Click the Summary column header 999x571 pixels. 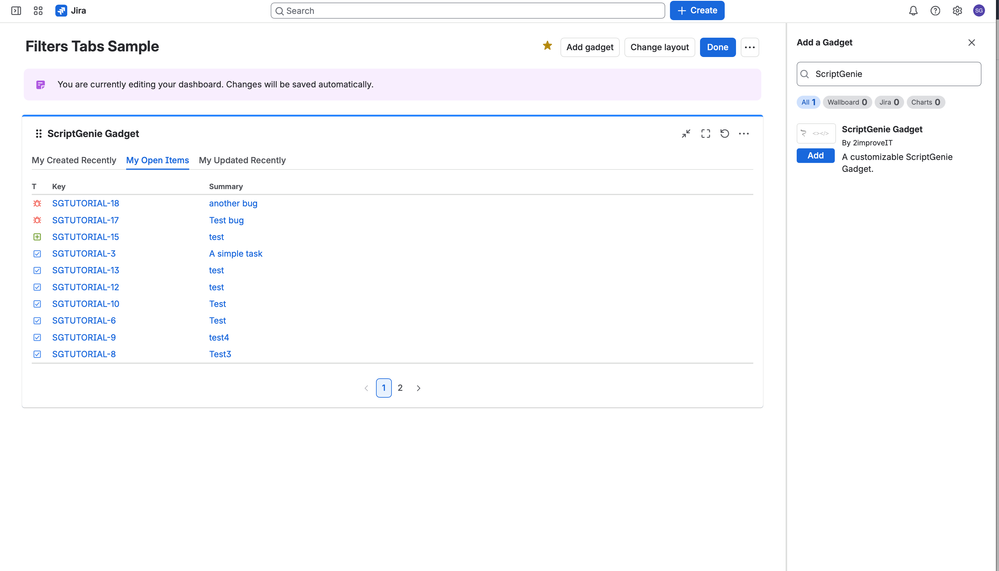226,187
